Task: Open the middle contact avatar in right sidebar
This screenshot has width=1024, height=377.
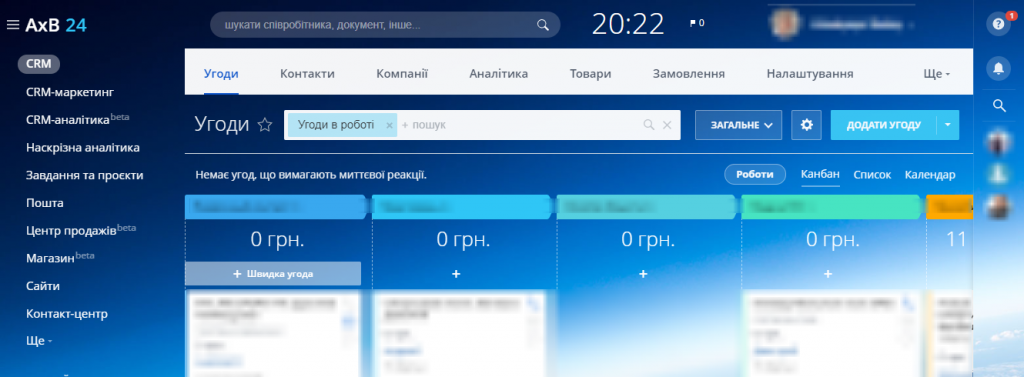Action: coord(999,174)
